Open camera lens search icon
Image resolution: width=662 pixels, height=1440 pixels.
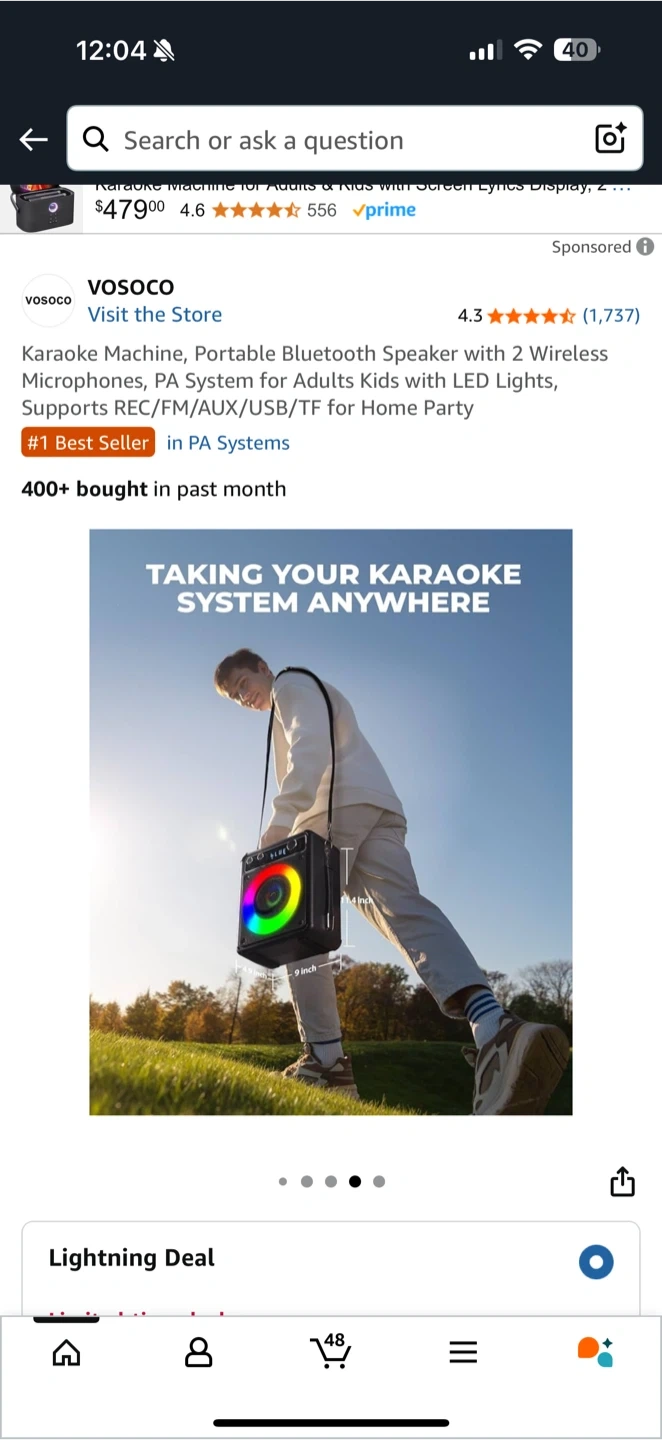(610, 139)
